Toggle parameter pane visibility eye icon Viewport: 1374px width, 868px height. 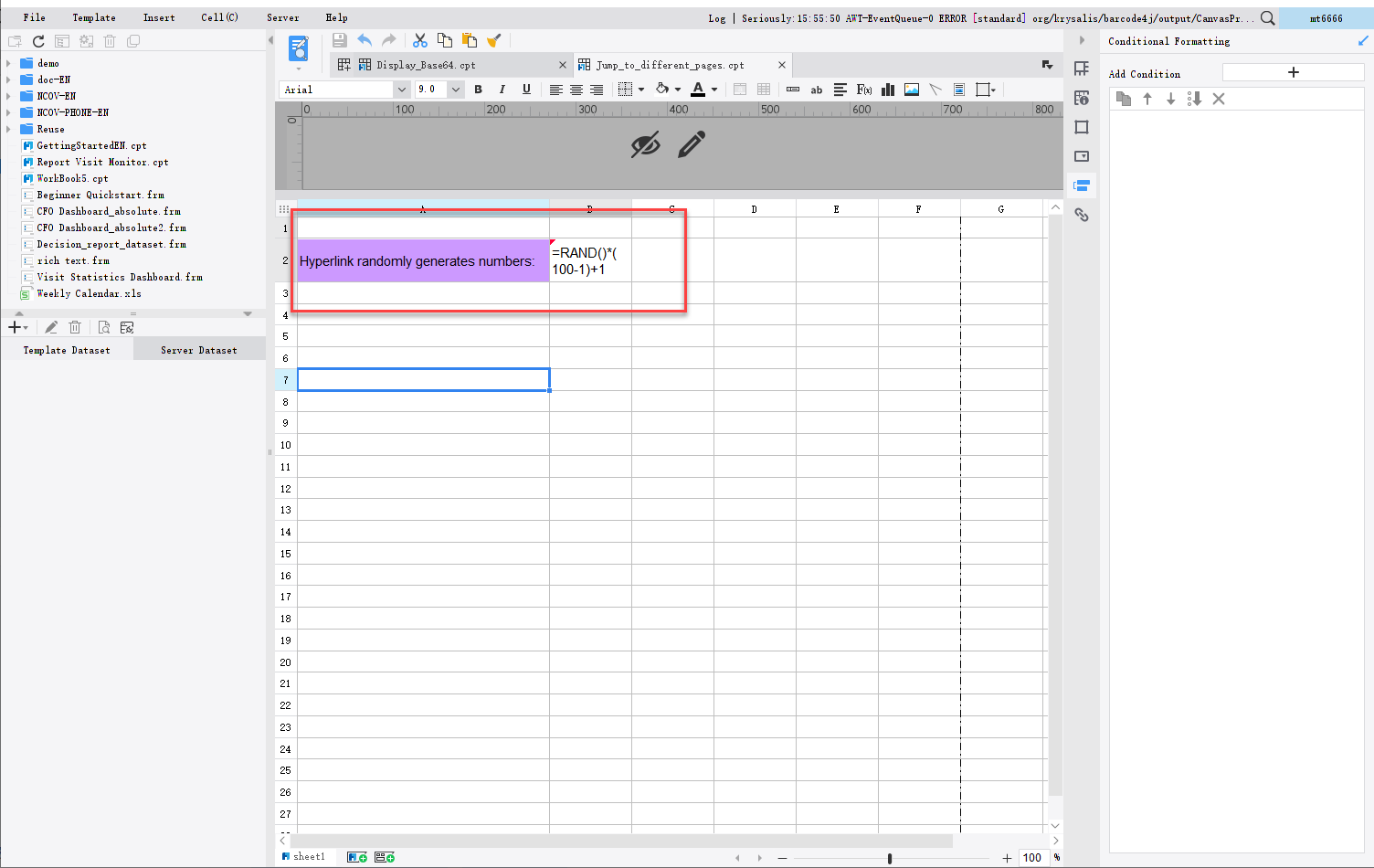645,144
